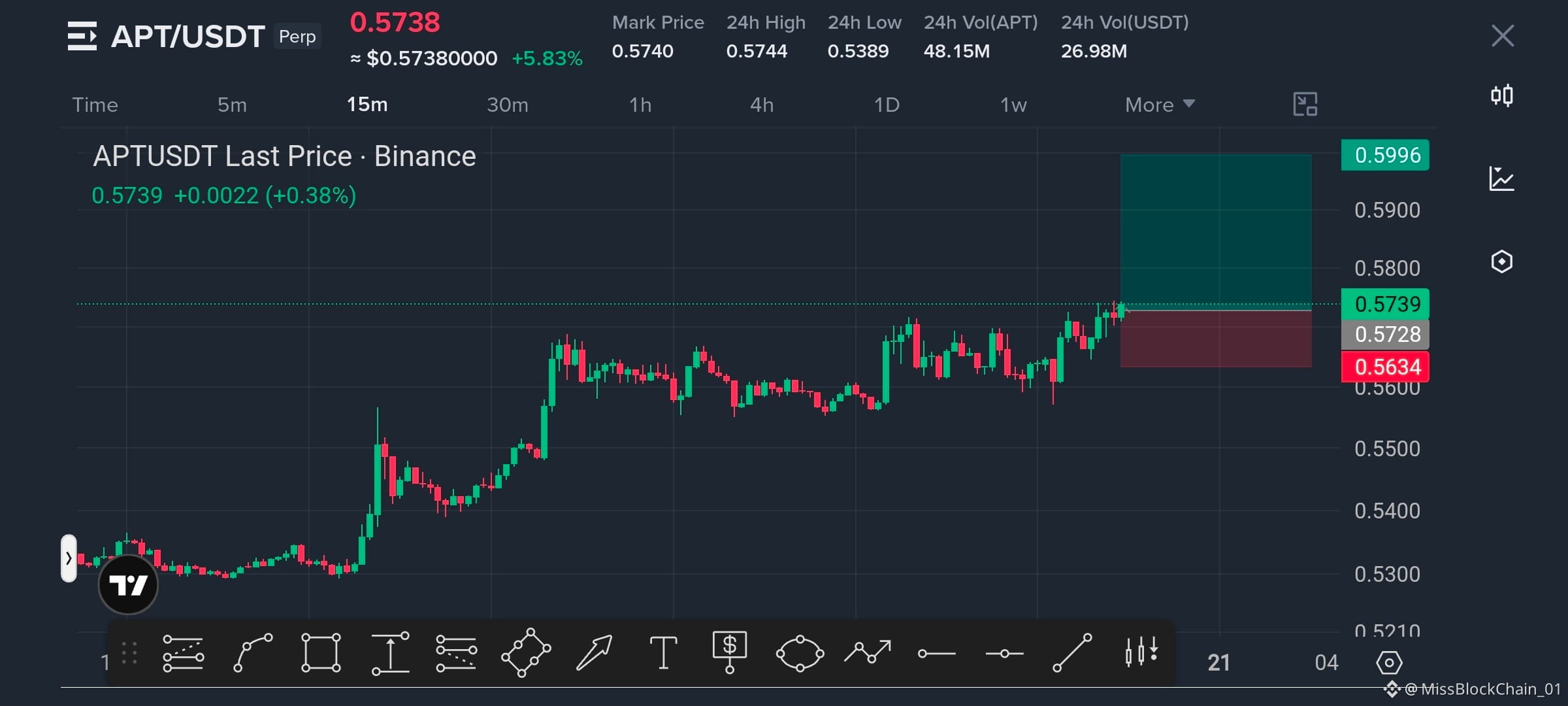Grab the drawing toolbar drag handle
The image size is (1568, 706).
point(129,652)
